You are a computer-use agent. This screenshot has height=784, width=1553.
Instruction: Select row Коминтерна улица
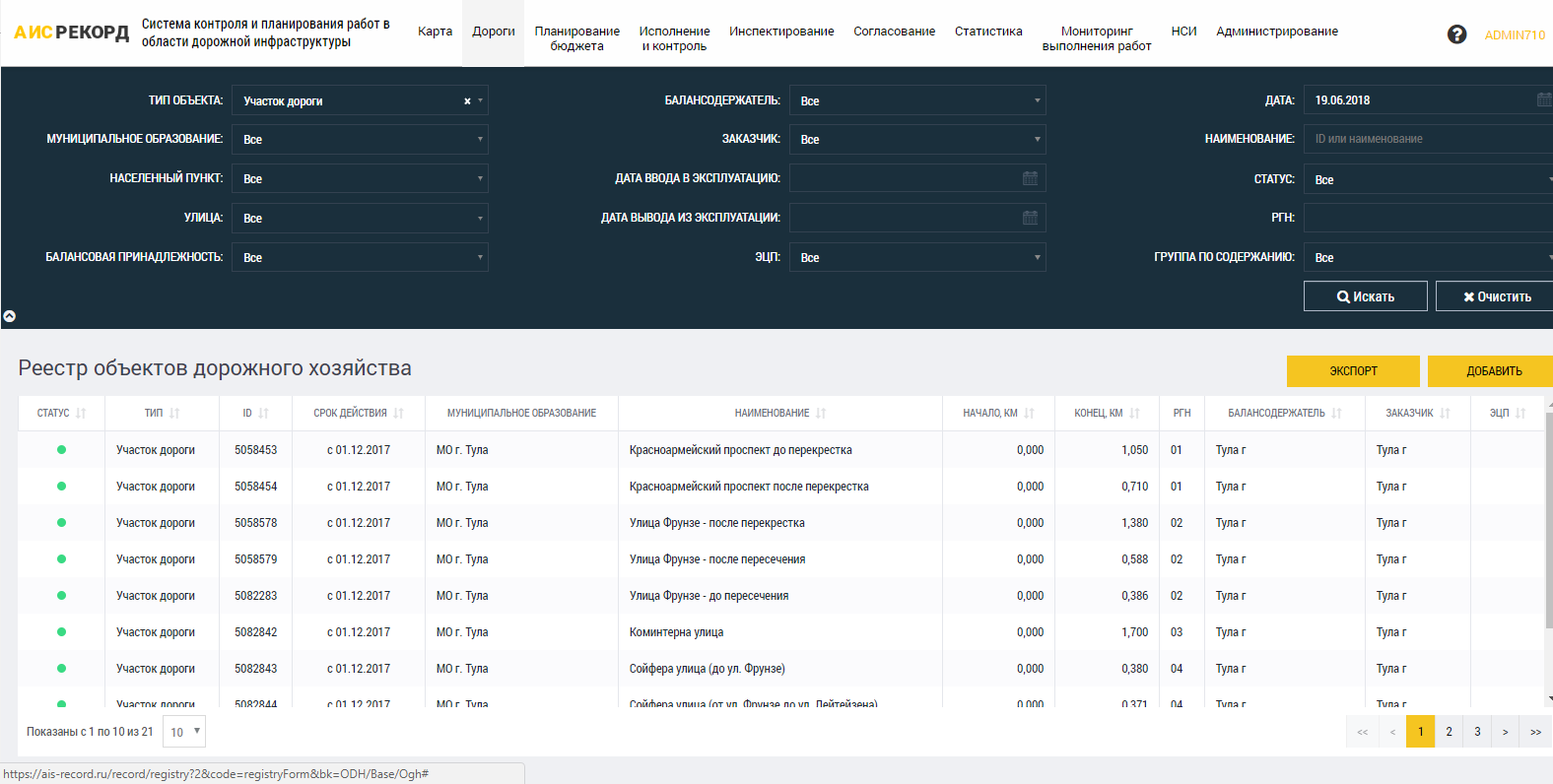pyautogui.click(x=780, y=632)
